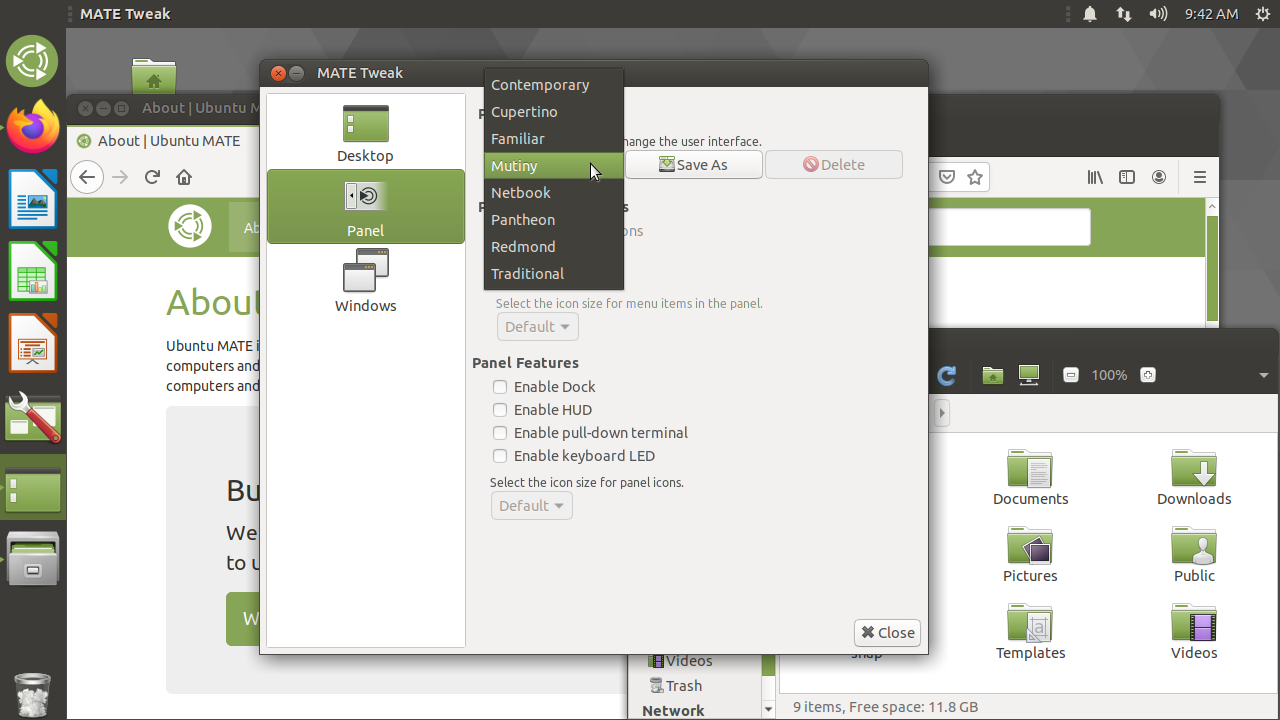Image resolution: width=1280 pixels, height=720 pixels.
Task: Enable the Dock checkbox
Action: [500, 387]
